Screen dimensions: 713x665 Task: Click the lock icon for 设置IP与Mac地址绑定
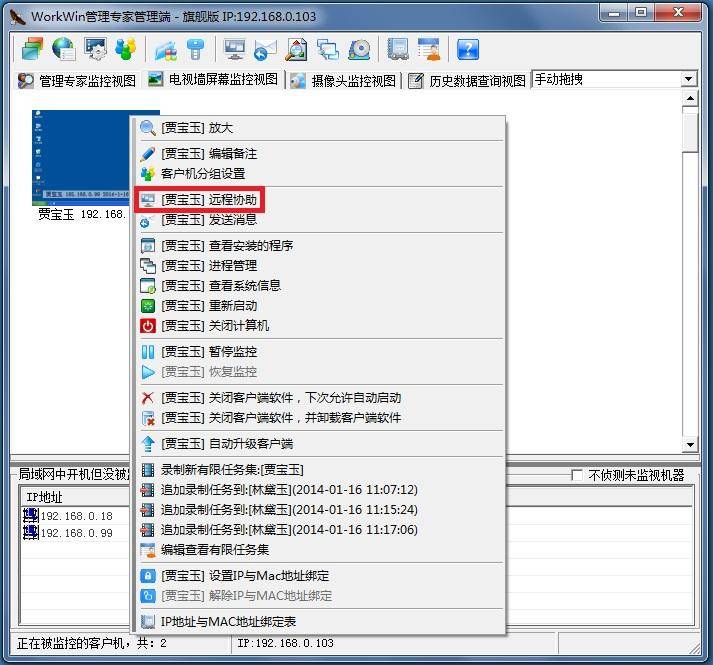[x=148, y=575]
